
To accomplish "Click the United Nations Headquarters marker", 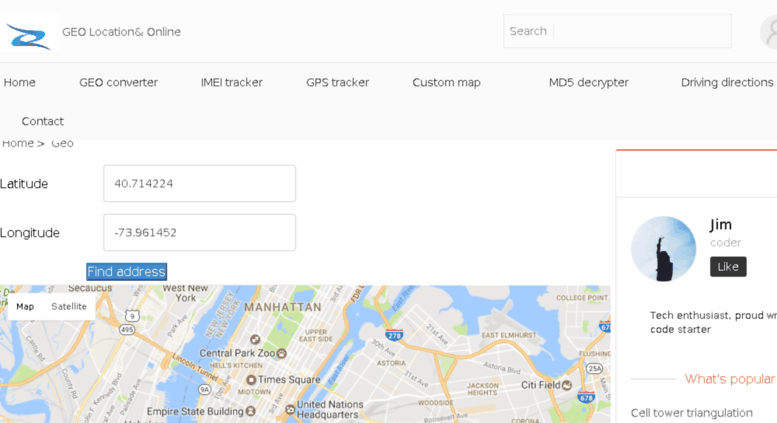I will click(290, 410).
